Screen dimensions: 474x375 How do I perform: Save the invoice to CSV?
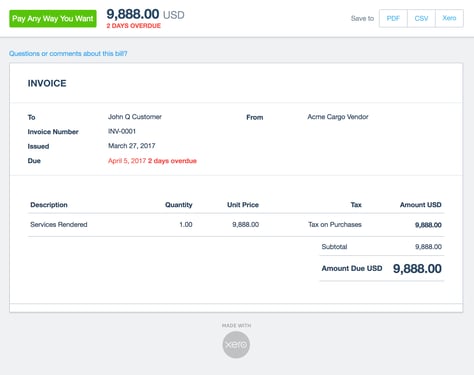(421, 18)
